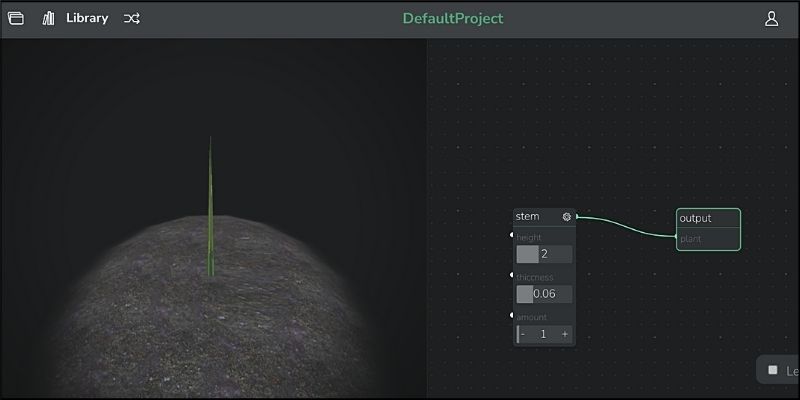This screenshot has width=800, height=400.
Task: Decrease stem amount with minus button
Action: click(x=523, y=334)
